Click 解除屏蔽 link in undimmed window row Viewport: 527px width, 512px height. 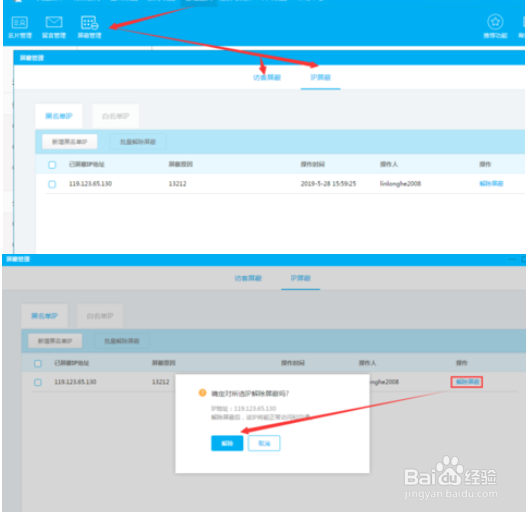click(491, 184)
